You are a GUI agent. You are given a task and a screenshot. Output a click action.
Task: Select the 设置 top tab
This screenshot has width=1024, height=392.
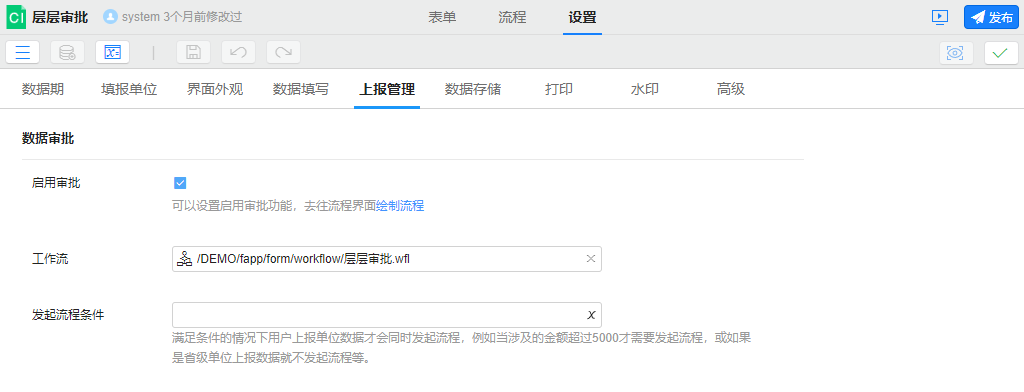582,18
